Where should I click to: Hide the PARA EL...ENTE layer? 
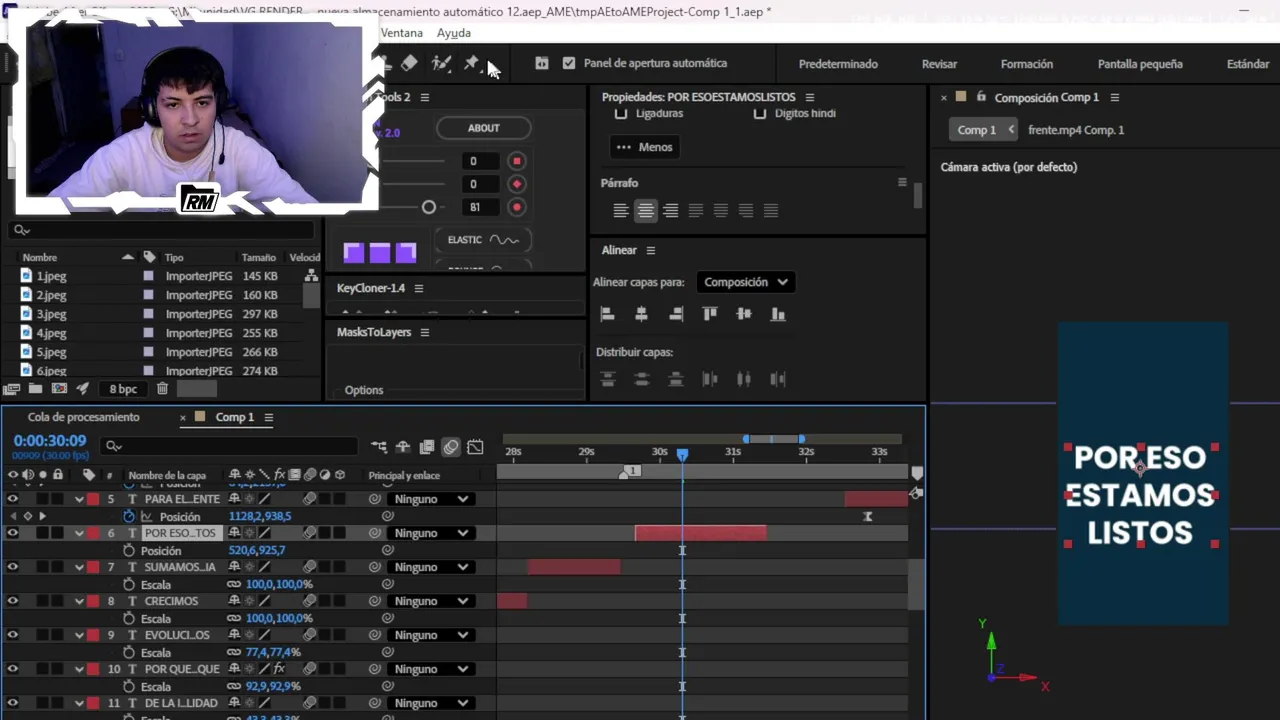[x=13, y=499]
